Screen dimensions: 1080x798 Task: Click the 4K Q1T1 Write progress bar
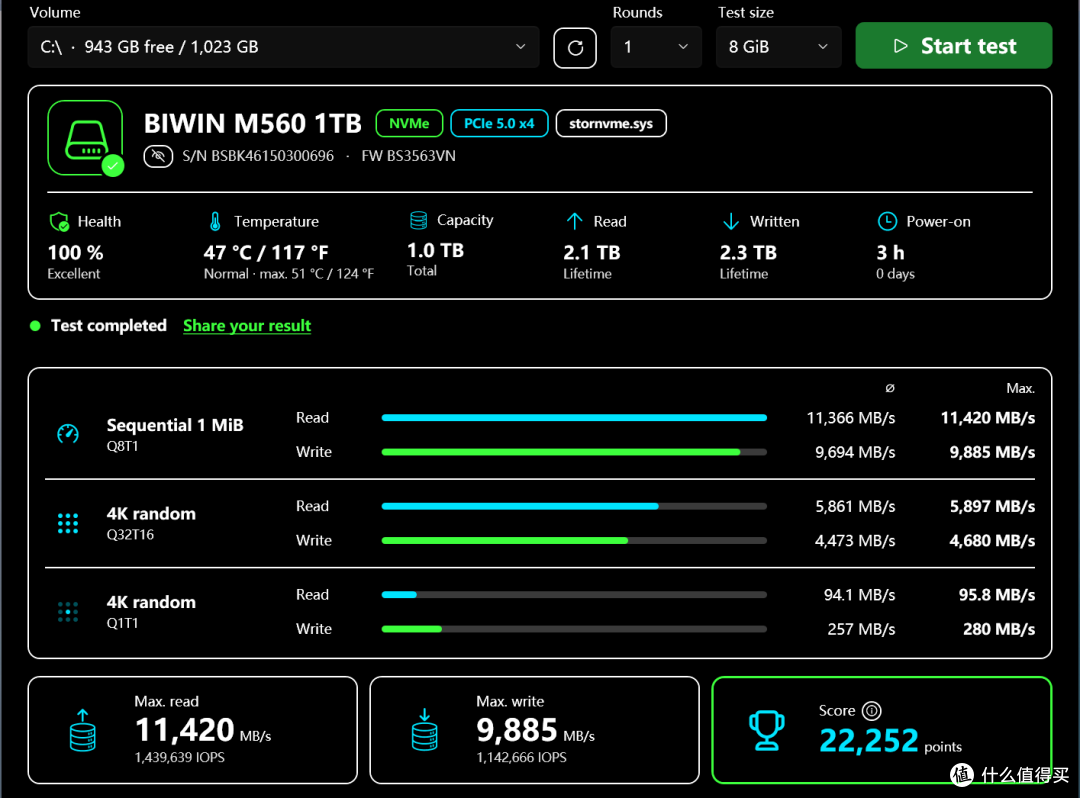574,629
